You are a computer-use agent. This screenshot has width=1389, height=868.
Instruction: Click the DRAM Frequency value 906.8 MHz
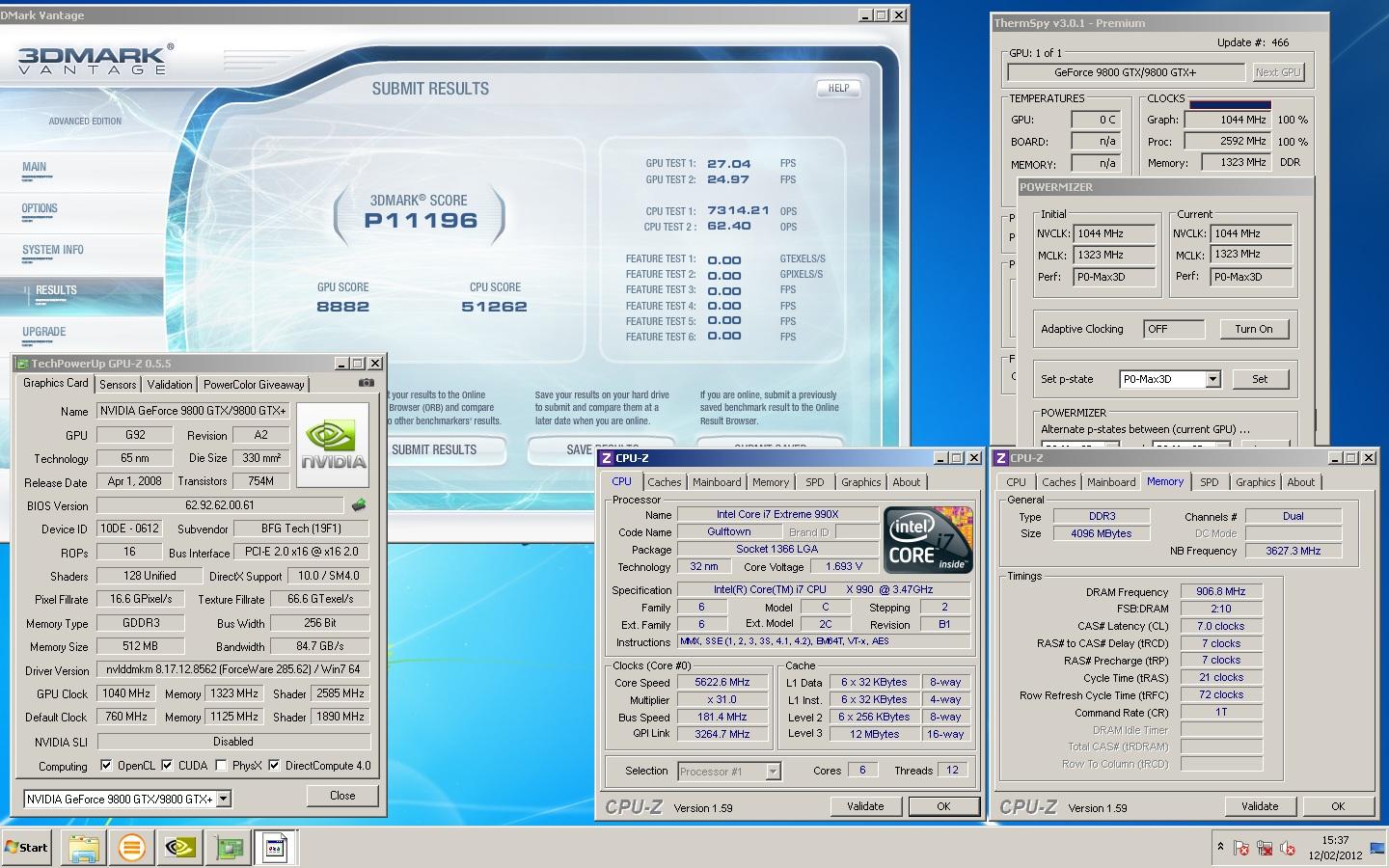(x=1221, y=591)
